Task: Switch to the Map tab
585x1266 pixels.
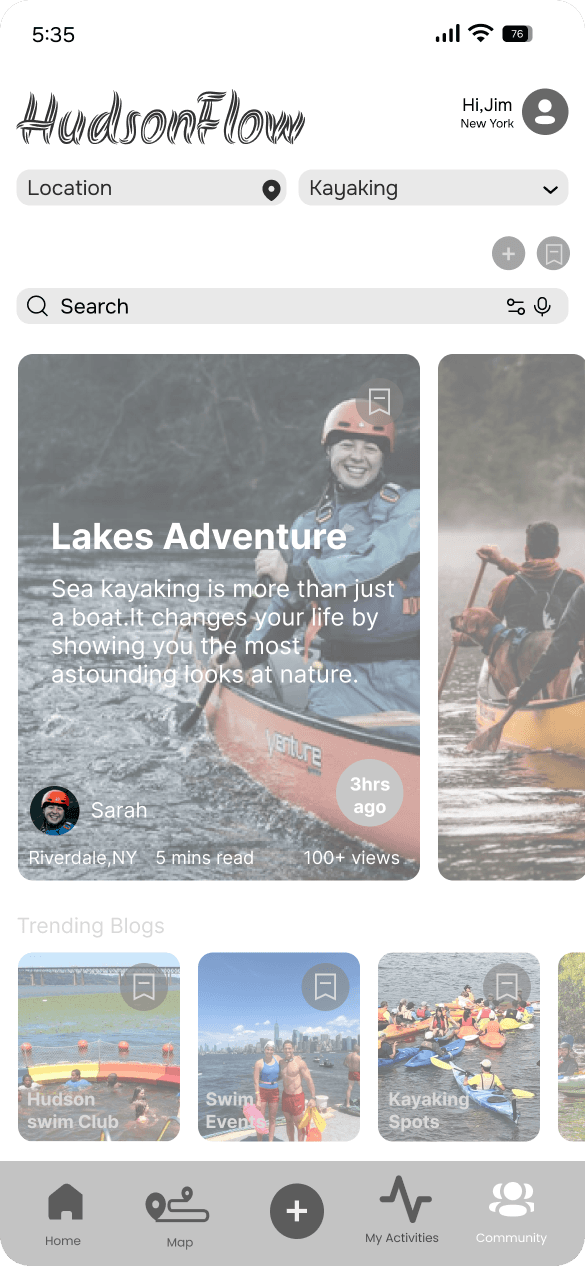Action: click(x=179, y=1218)
